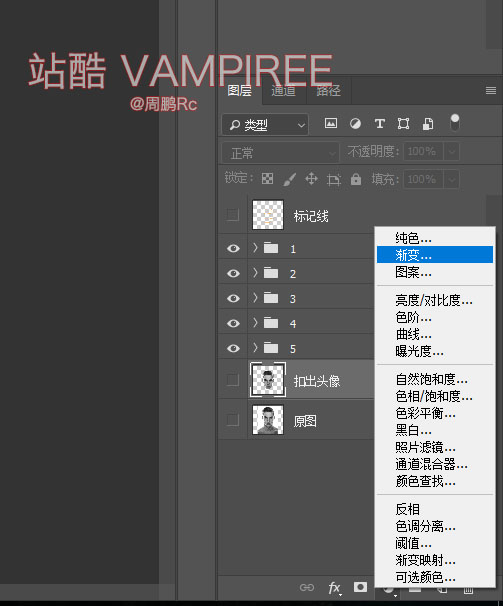Filter layers by pixel image icon
Screen dimensions: 503x606
tap(331, 124)
